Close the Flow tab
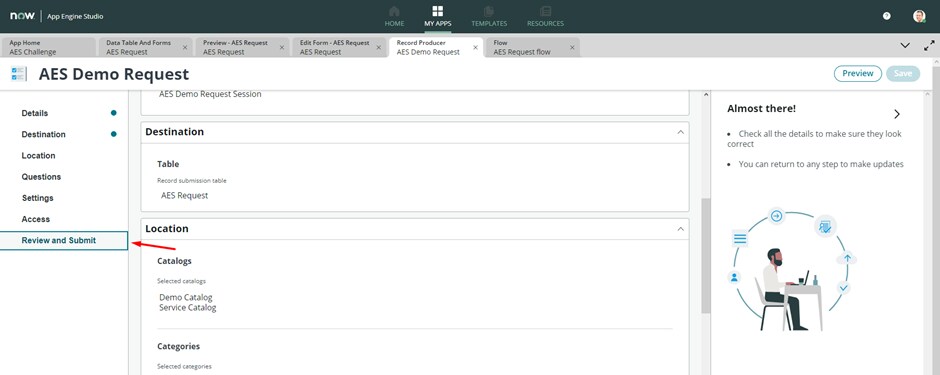 click(x=573, y=47)
